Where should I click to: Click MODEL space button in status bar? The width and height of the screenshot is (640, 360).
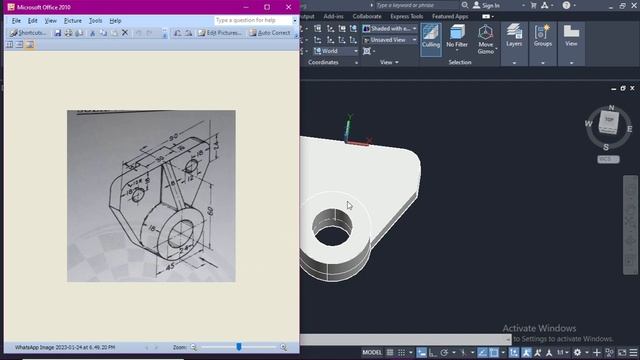coord(372,352)
